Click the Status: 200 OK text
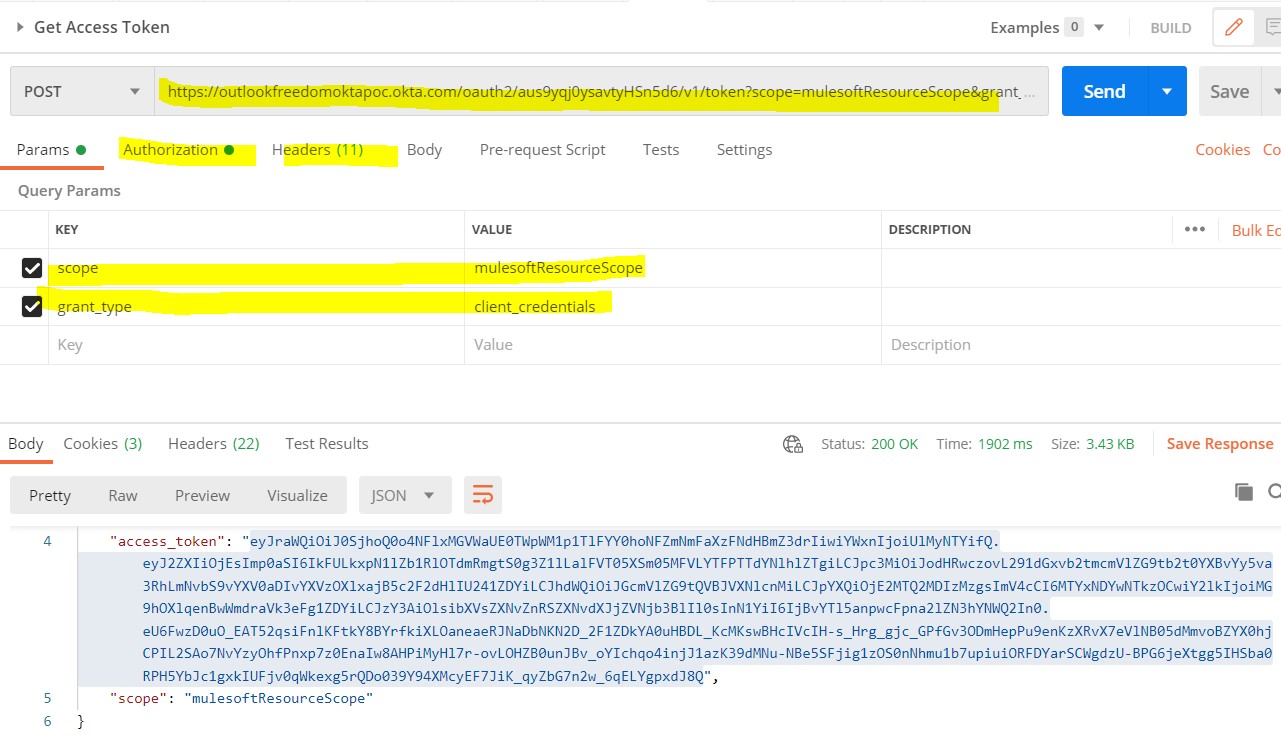 869,444
